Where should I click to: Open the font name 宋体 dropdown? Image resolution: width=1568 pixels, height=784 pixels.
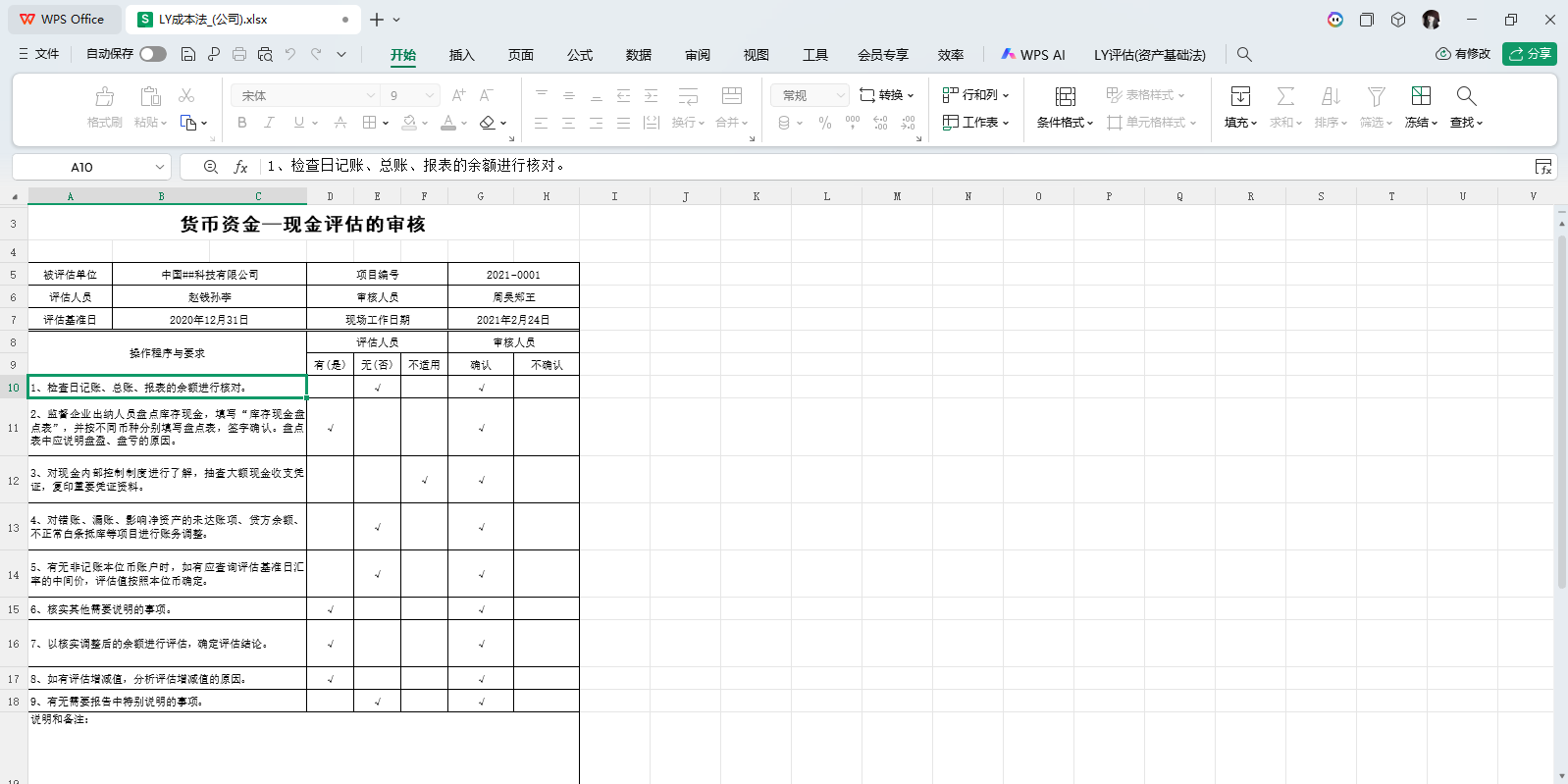click(370, 95)
